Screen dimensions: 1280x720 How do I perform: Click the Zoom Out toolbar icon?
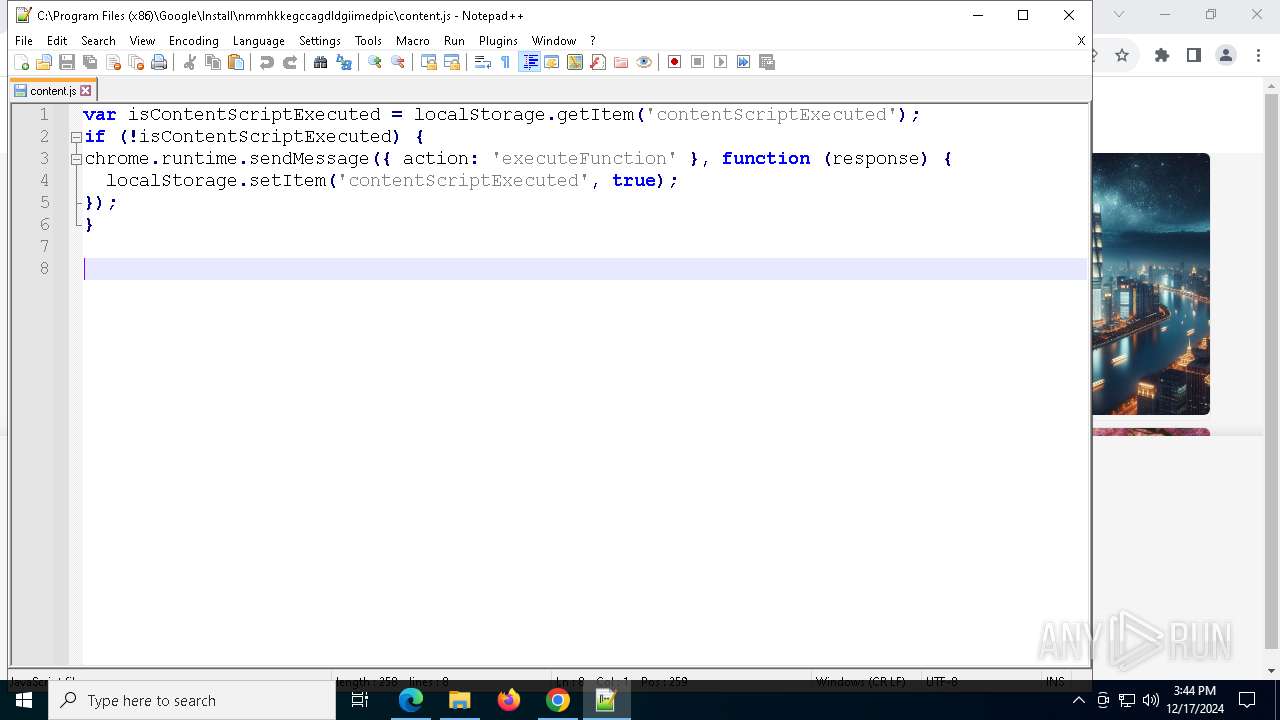point(398,62)
